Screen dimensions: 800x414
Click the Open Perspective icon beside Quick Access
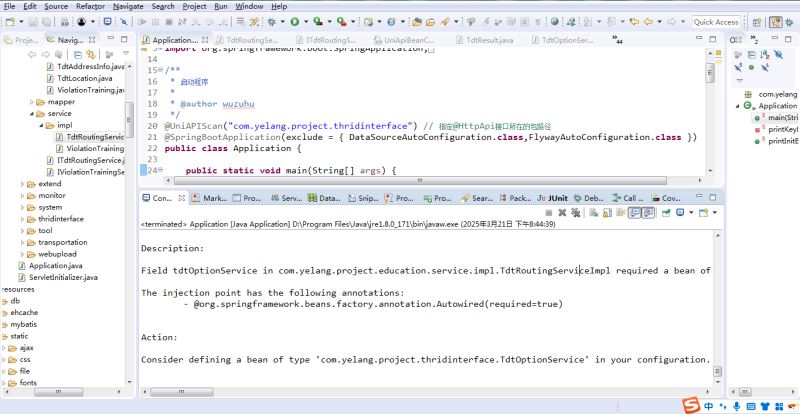[757, 22]
